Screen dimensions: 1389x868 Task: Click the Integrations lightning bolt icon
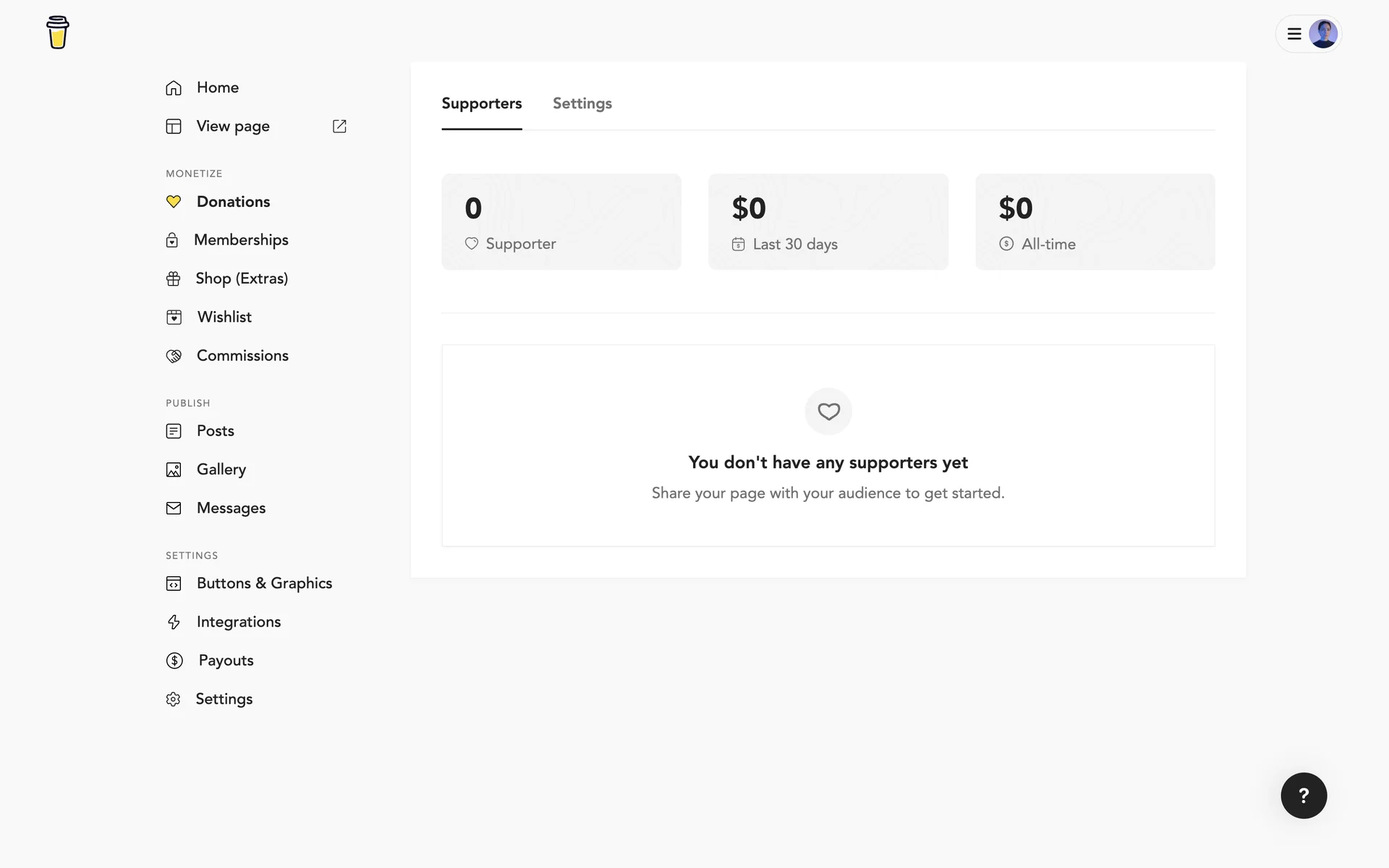(174, 622)
